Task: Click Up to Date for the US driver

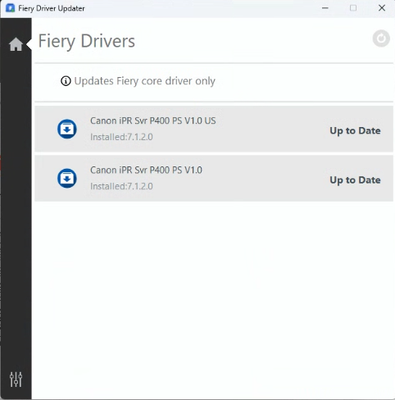Action: pyautogui.click(x=355, y=131)
